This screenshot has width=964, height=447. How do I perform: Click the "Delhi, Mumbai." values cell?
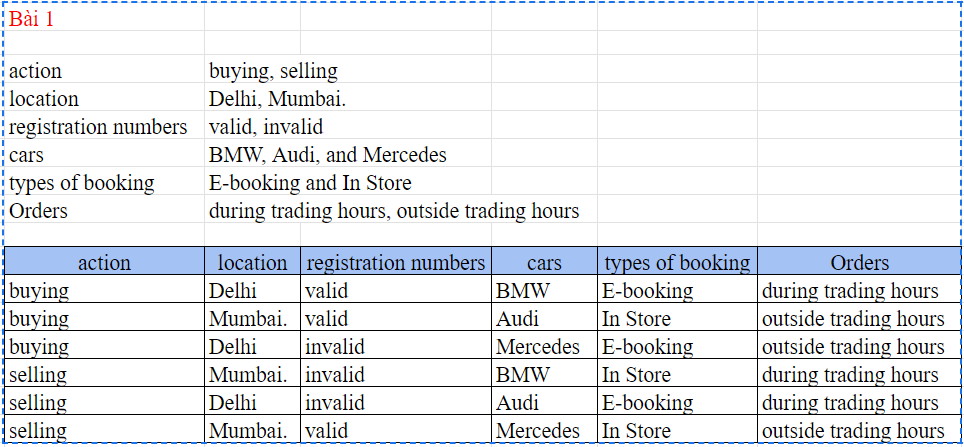coord(277,99)
